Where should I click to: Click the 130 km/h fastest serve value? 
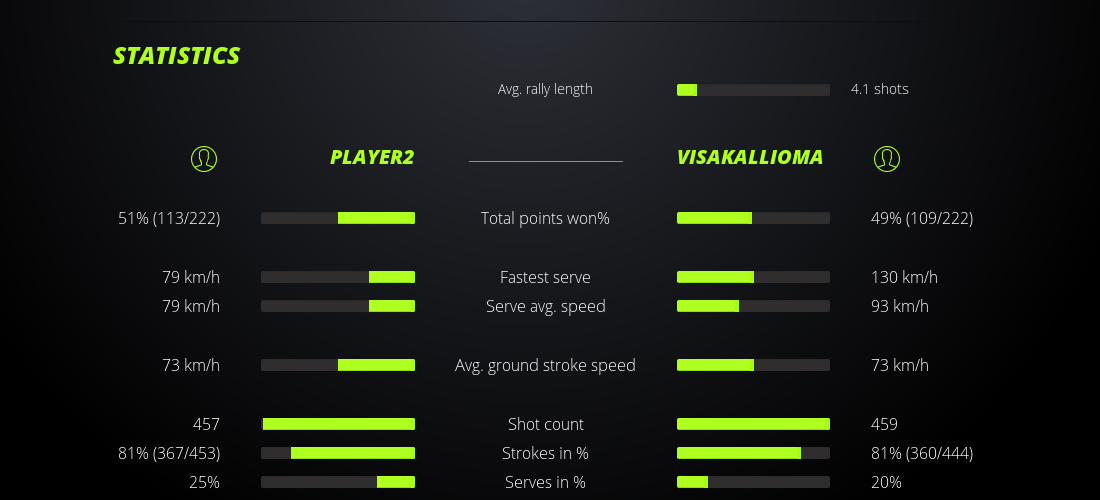904,277
